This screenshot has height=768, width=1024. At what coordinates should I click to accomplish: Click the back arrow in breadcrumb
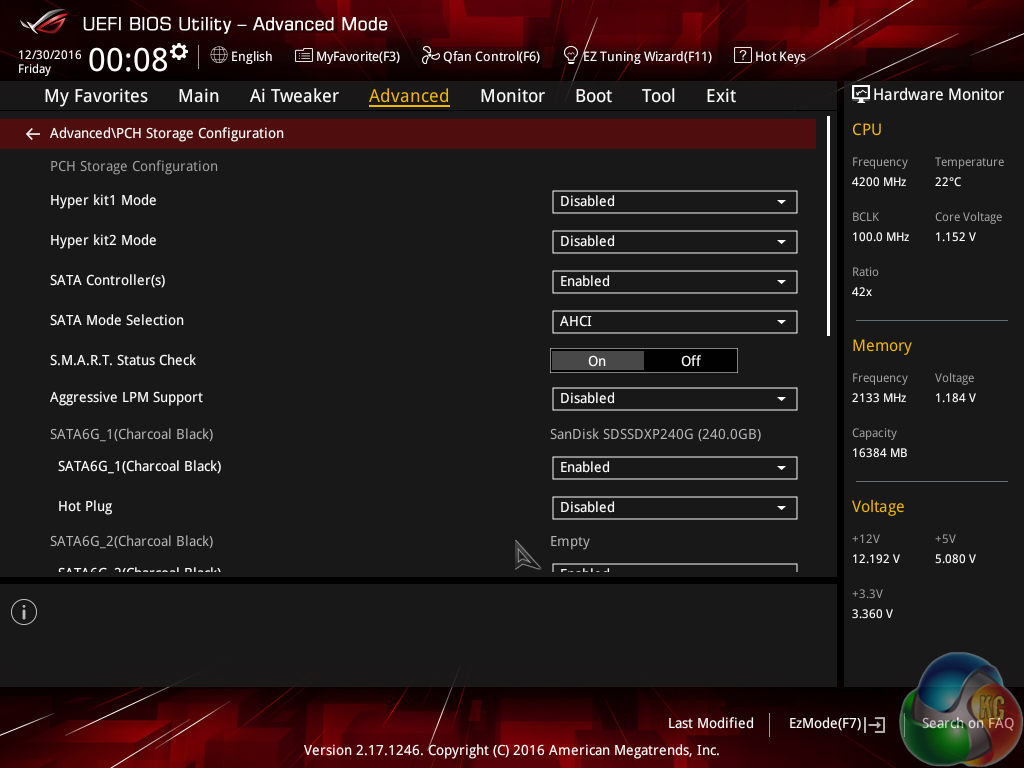click(x=32, y=134)
